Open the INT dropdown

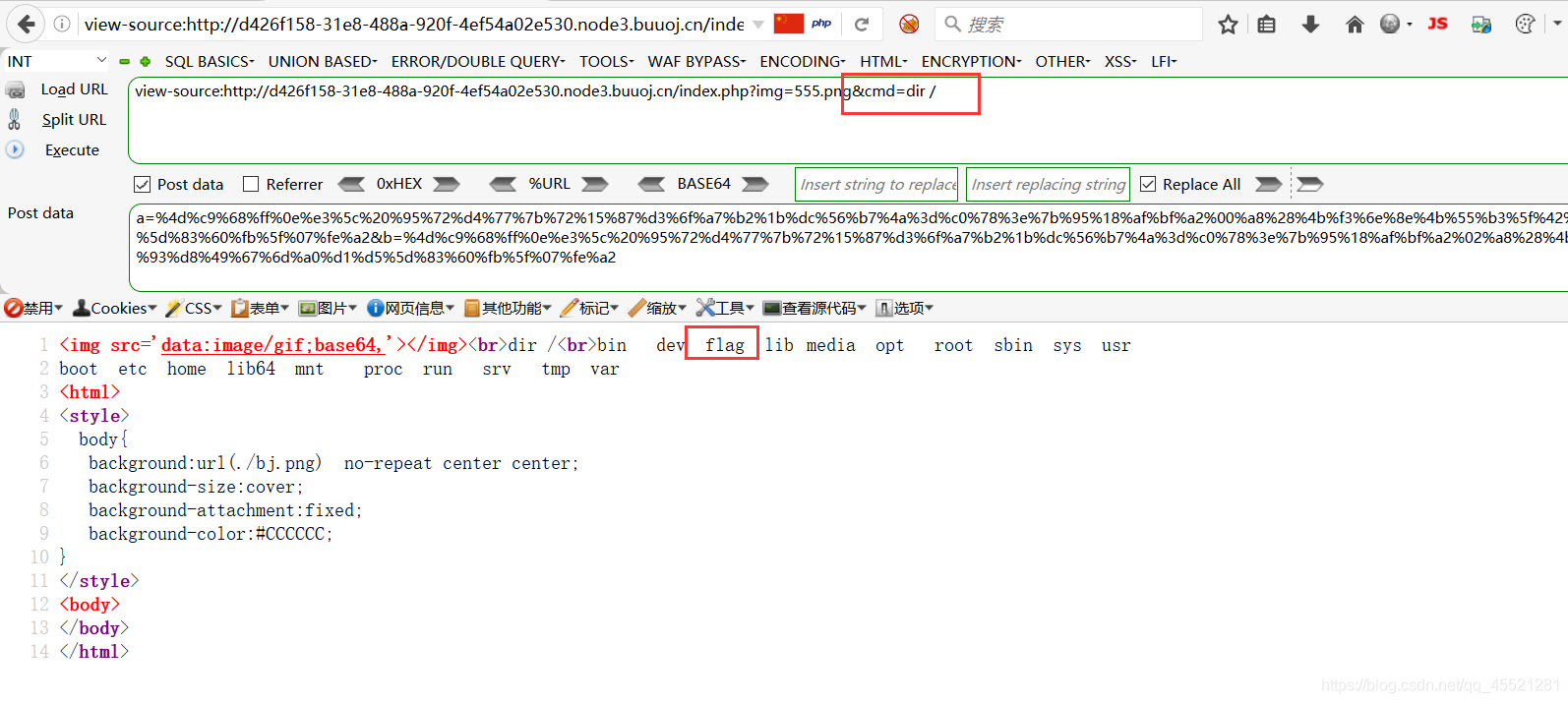[x=57, y=61]
